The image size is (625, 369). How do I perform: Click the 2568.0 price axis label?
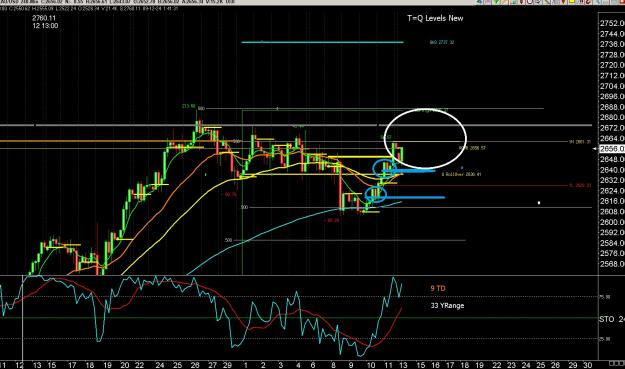[612, 264]
